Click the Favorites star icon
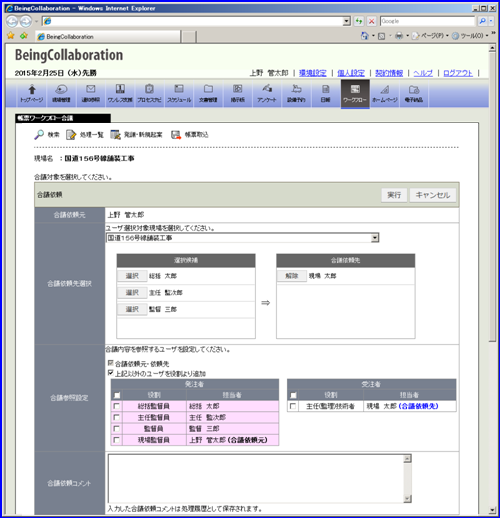500x518 pixels. (11, 36)
